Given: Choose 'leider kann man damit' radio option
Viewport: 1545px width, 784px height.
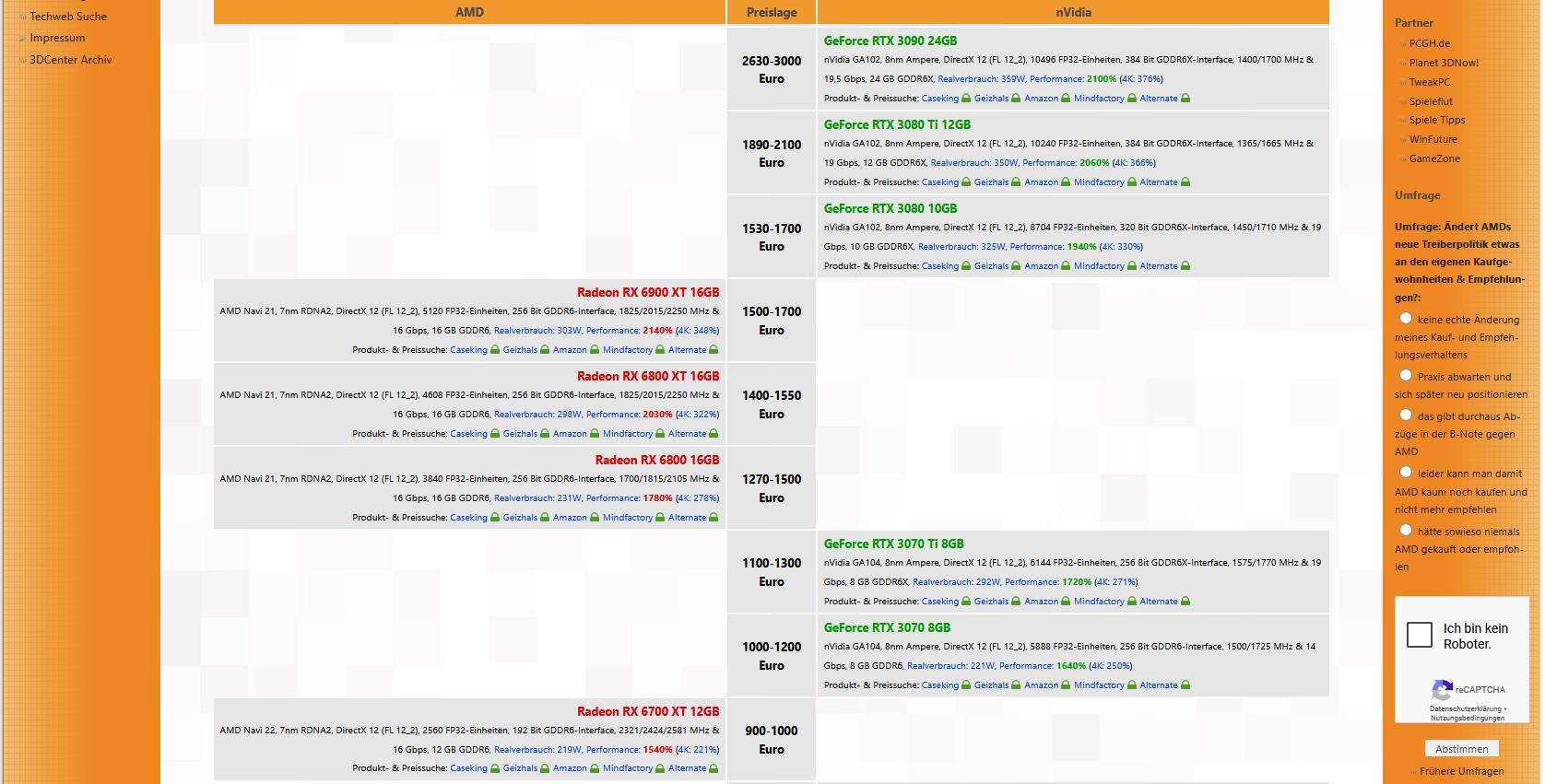Looking at the screenshot, I should pyautogui.click(x=1406, y=472).
